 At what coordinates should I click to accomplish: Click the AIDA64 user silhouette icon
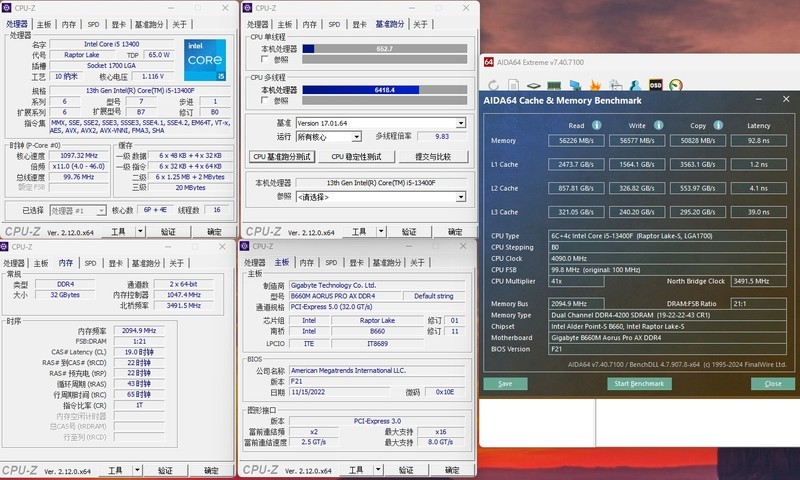point(635,85)
